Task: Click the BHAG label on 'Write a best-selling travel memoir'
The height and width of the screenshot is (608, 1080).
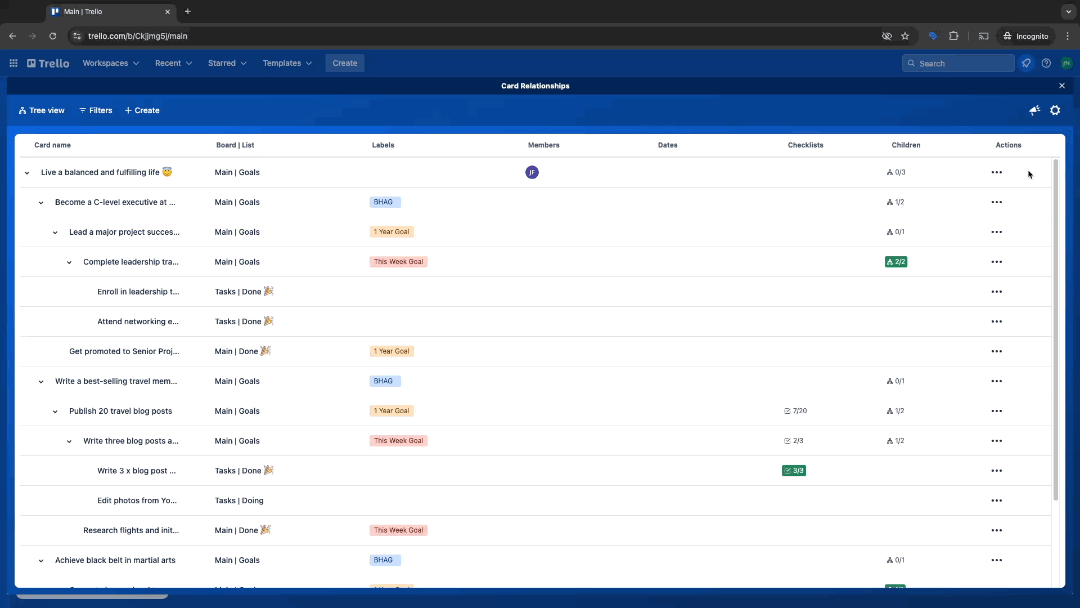Action: [x=384, y=381]
